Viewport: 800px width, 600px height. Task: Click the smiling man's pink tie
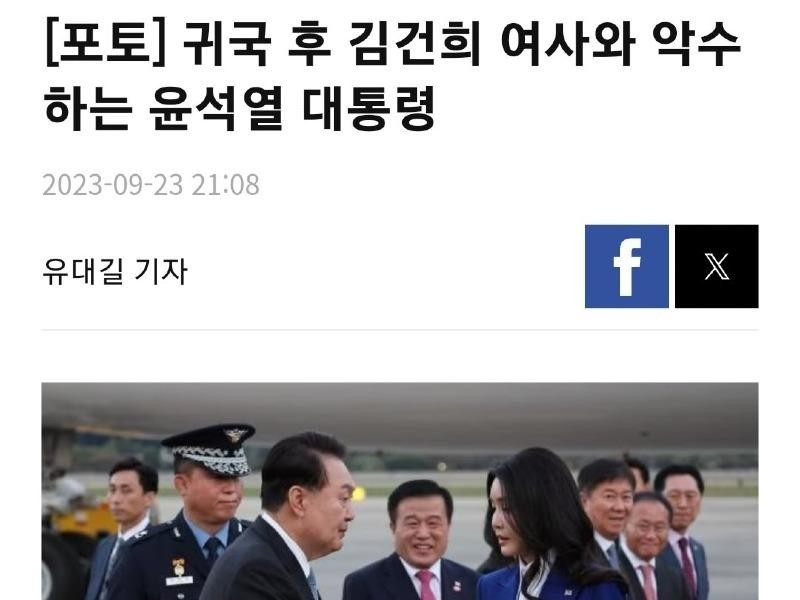425,585
